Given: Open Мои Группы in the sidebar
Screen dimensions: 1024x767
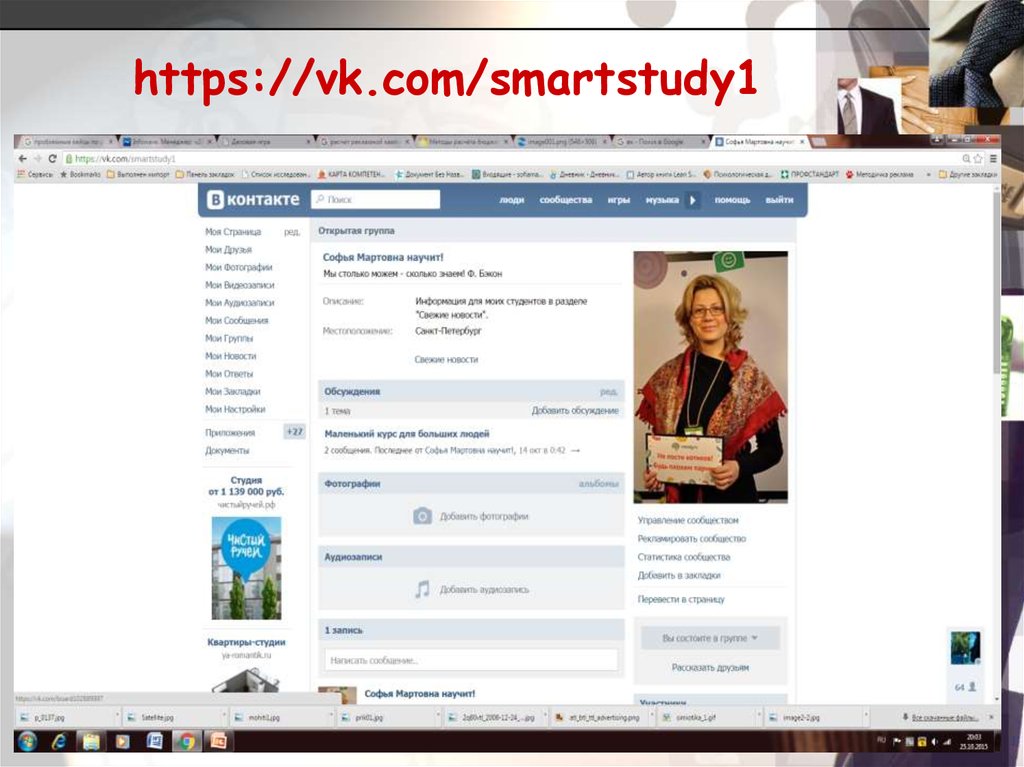Looking at the screenshot, I should (x=229, y=338).
